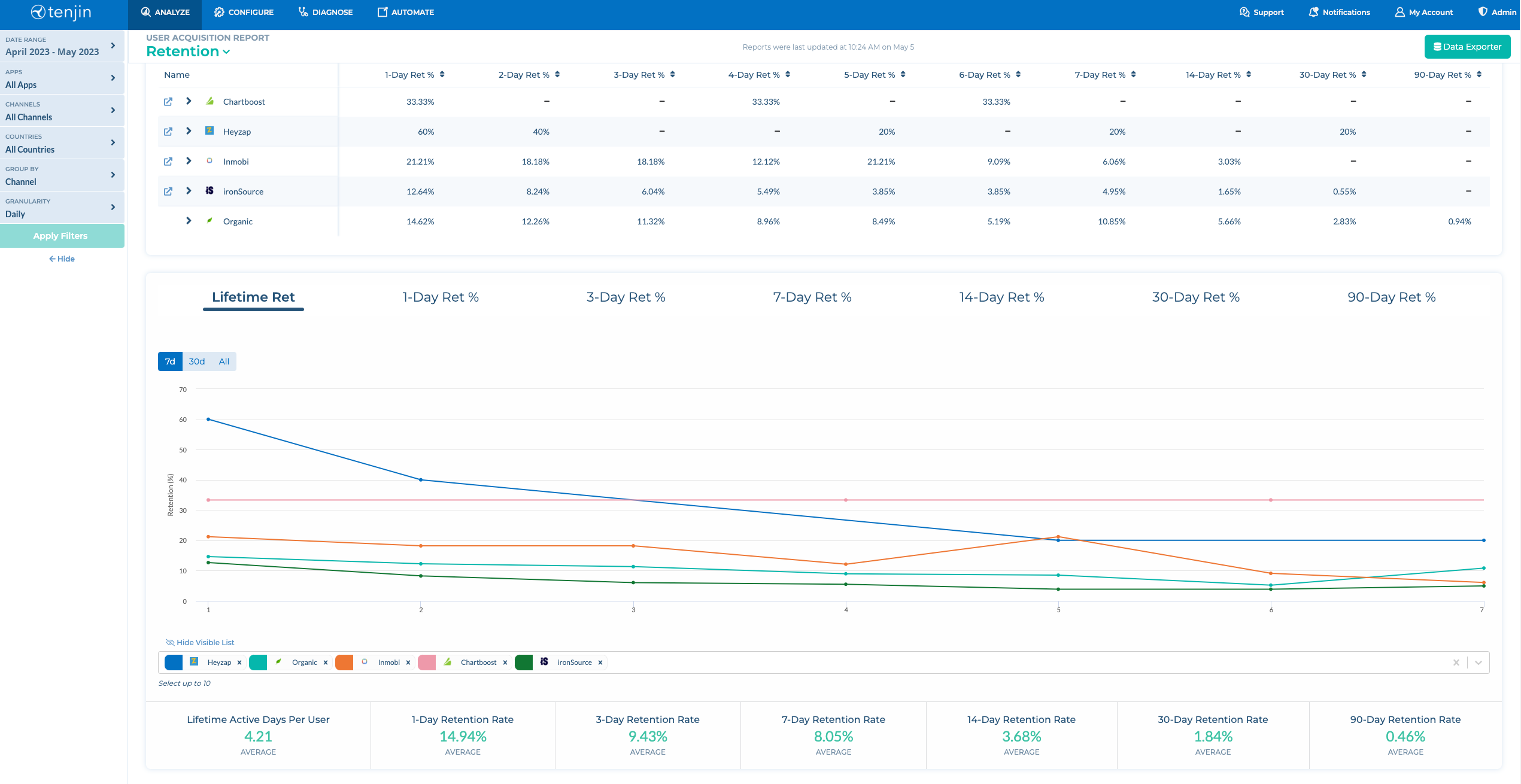
Task: Sort by 1-Day Ret % column arrows
Action: pos(442,75)
